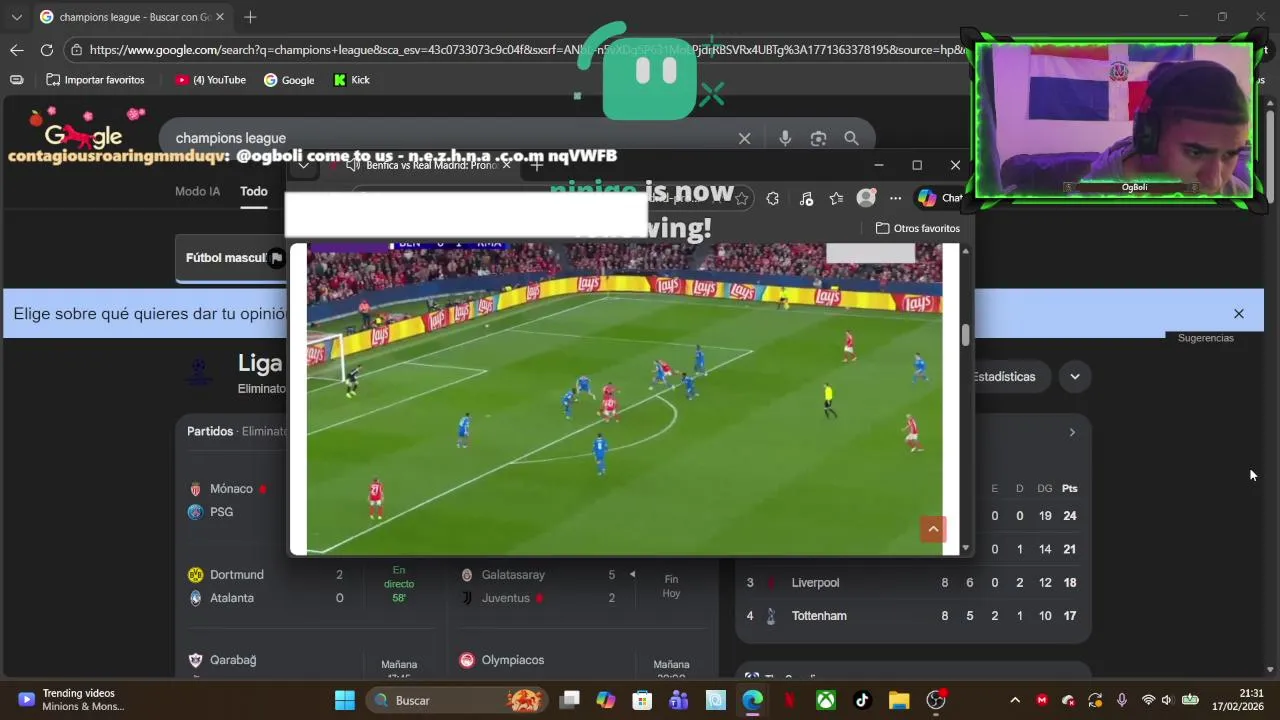The height and width of the screenshot is (720, 1280).
Task: Open Edge extensions puzzle icon
Action: [772, 198]
